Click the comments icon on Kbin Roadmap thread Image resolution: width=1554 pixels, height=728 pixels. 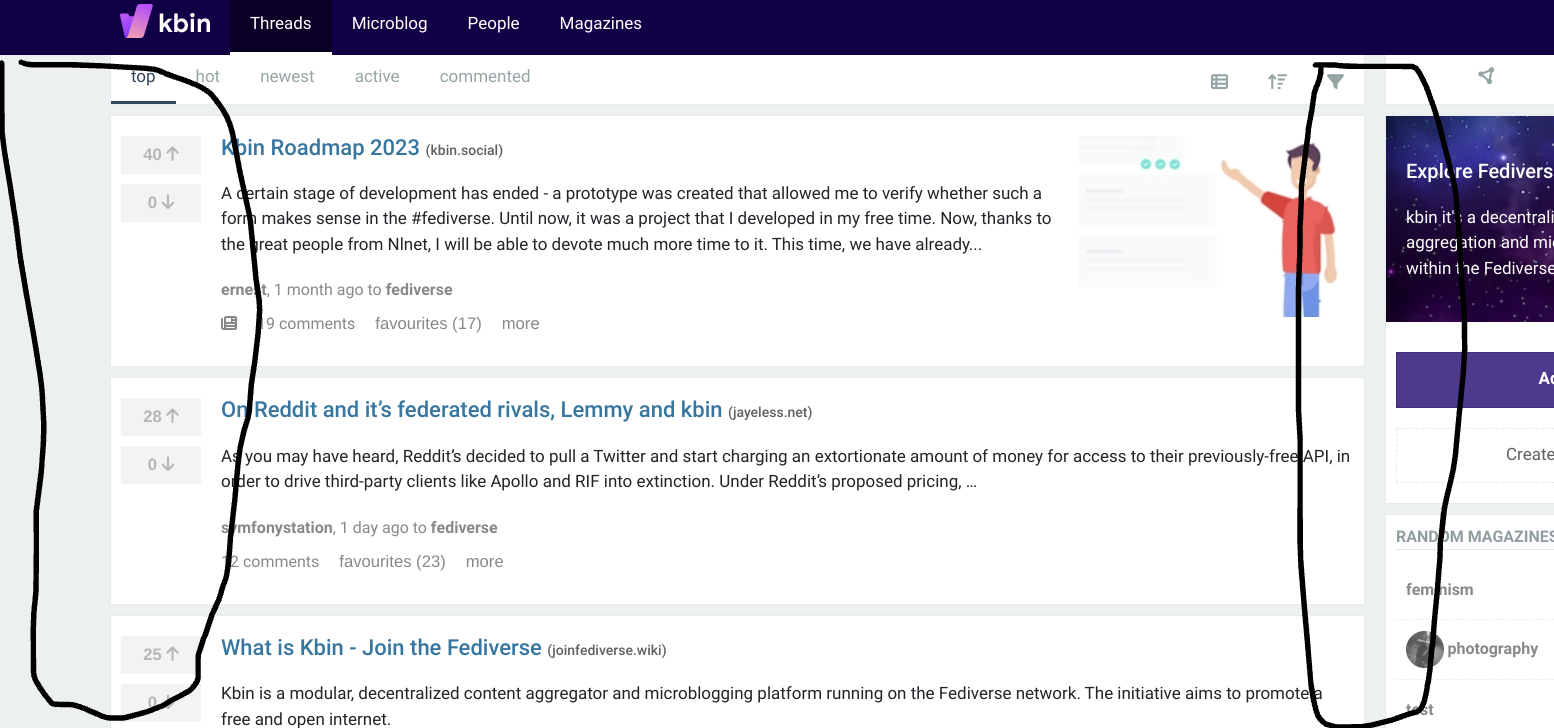click(x=230, y=322)
